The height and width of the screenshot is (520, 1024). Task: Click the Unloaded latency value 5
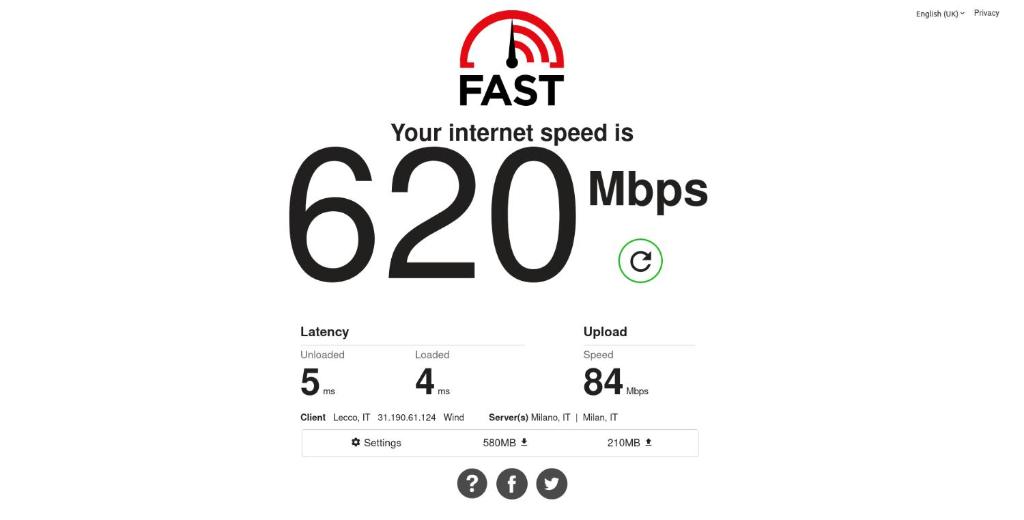[x=310, y=382]
